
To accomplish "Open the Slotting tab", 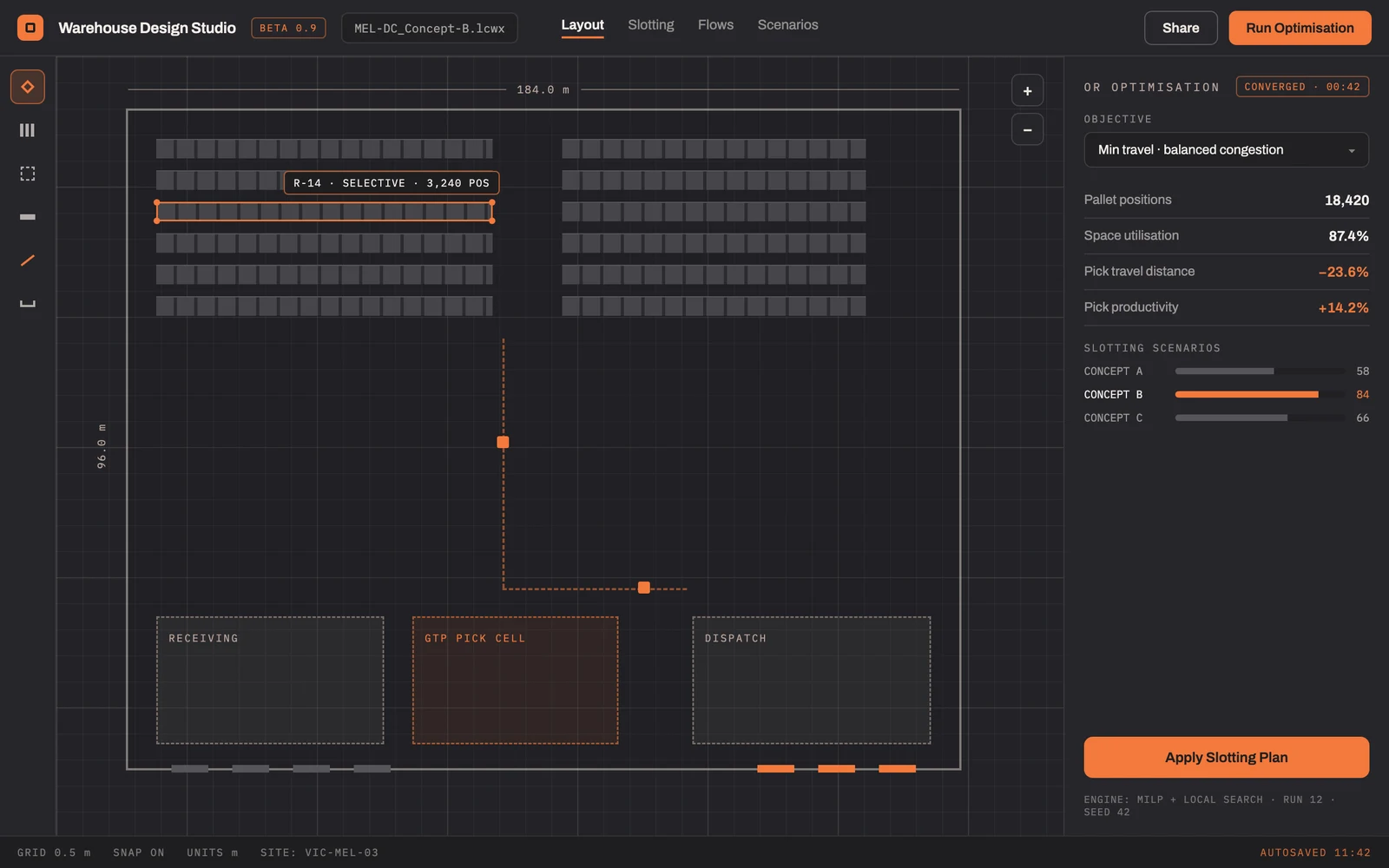I will 651,25.
